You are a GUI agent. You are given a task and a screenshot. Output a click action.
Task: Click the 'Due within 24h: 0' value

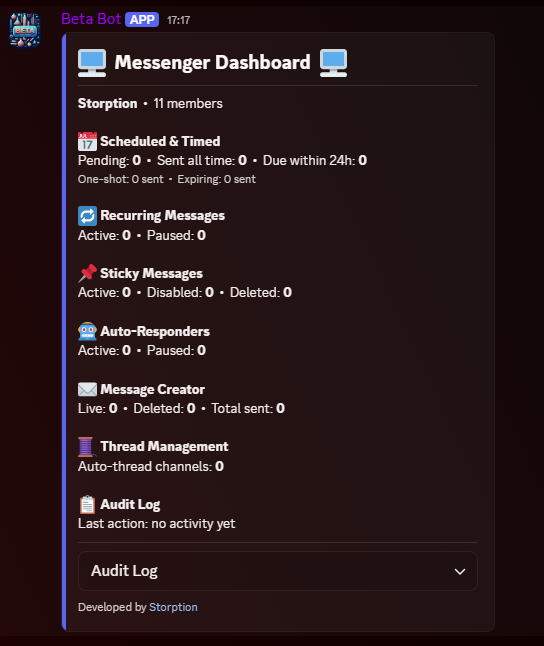coord(315,160)
